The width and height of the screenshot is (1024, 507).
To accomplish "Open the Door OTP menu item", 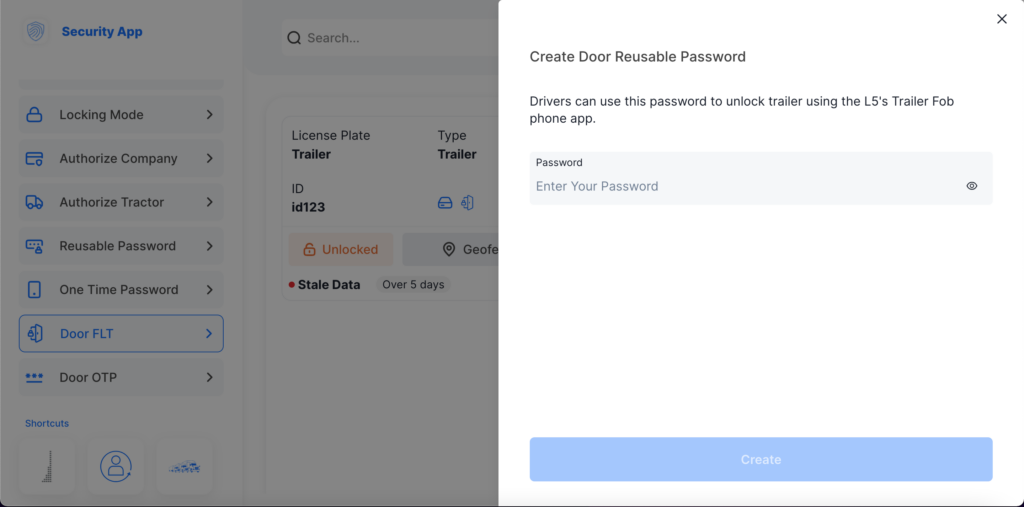I will point(121,377).
